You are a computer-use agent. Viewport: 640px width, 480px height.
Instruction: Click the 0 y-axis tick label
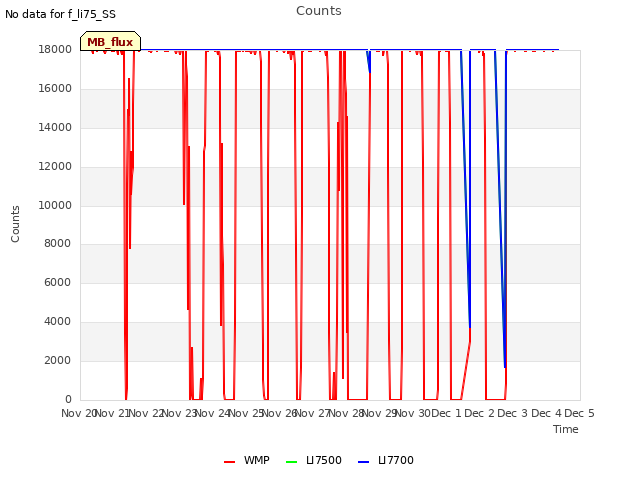68,399
